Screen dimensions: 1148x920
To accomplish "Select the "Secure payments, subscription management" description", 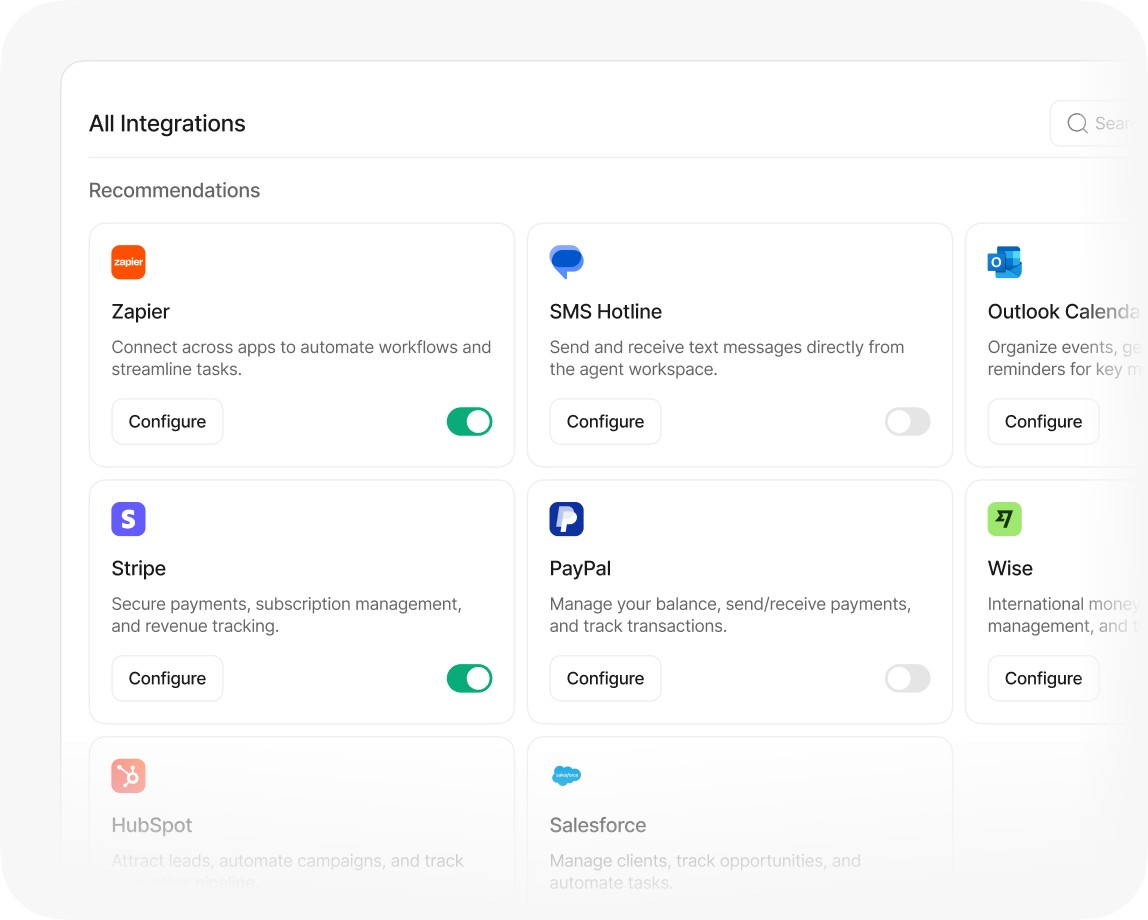I will [286, 615].
